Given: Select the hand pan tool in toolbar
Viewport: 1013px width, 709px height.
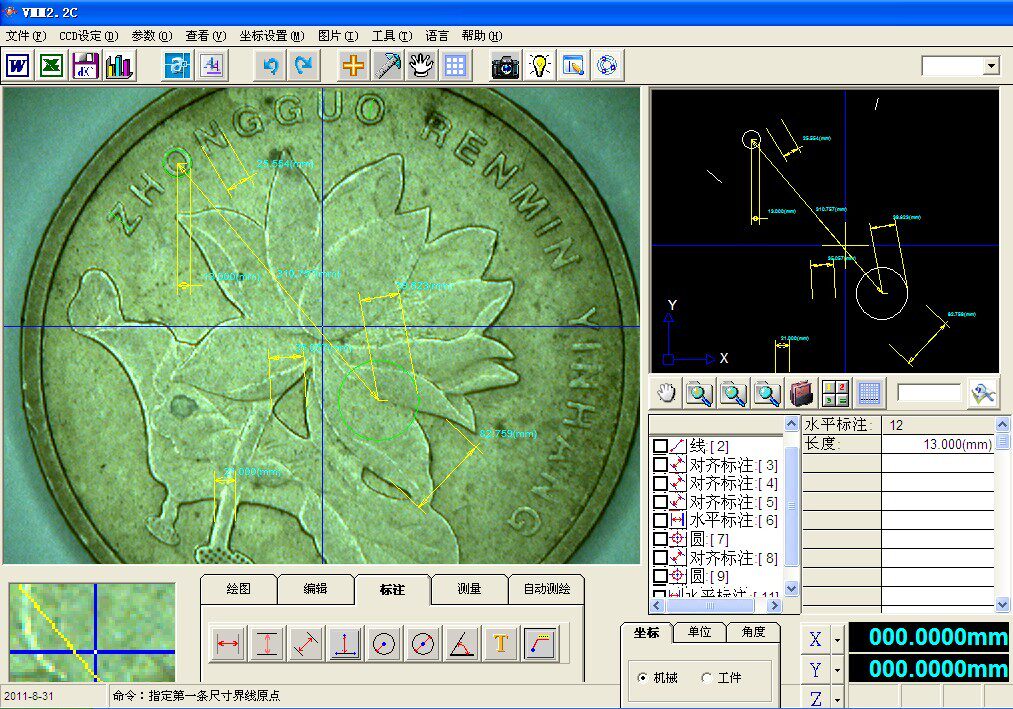Looking at the screenshot, I should [421, 65].
